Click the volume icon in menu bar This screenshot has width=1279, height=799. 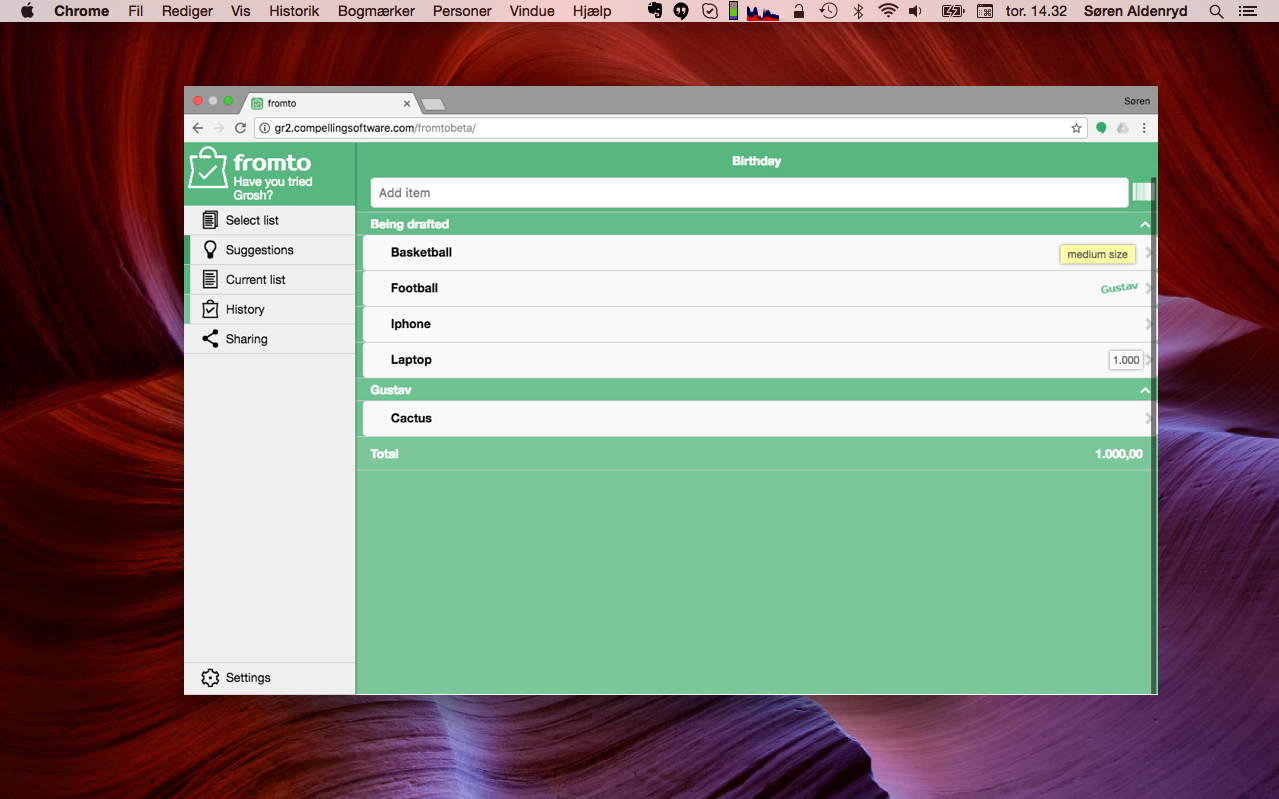click(x=915, y=11)
